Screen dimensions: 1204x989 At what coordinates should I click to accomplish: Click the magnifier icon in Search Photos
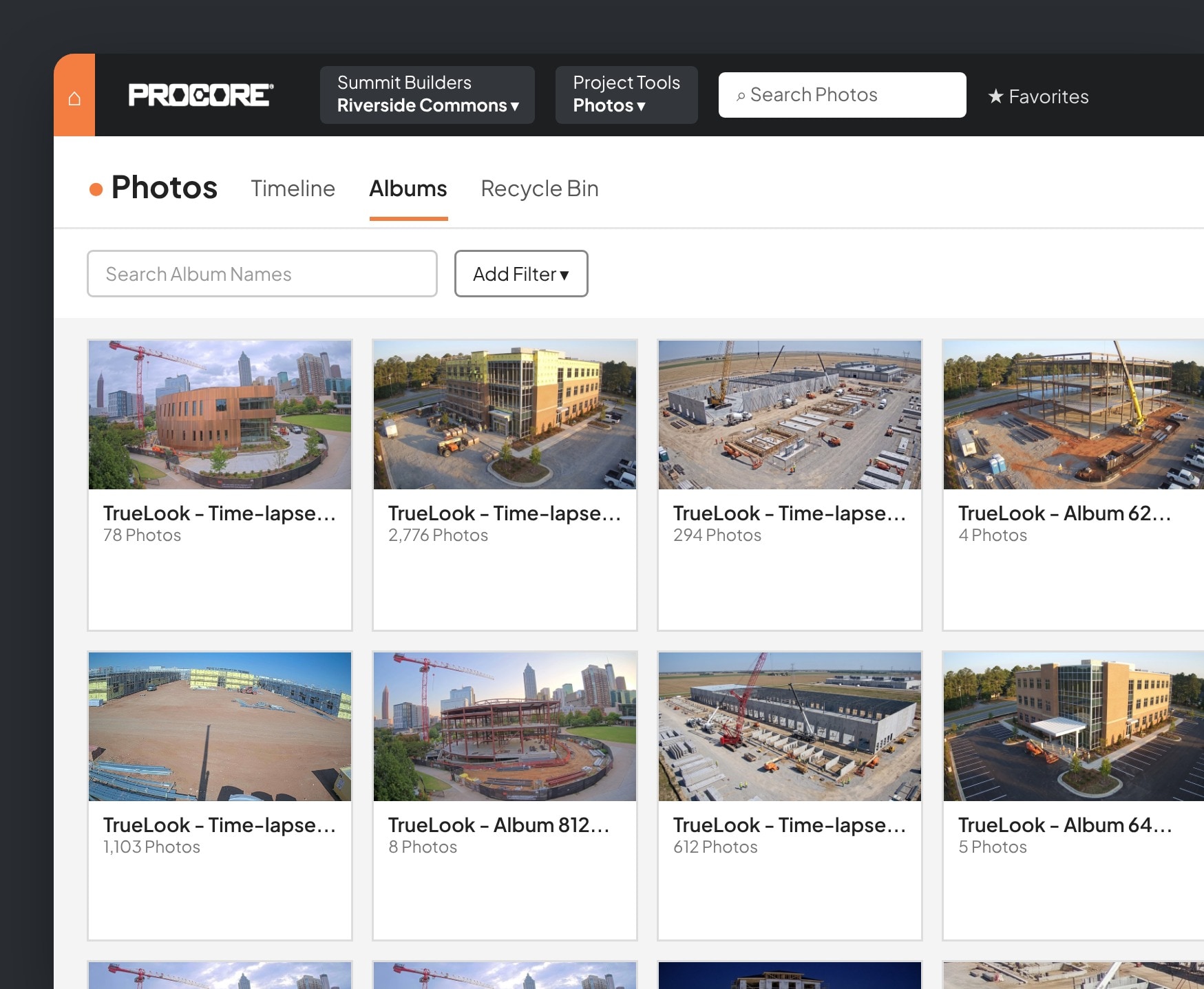pyautogui.click(x=741, y=96)
